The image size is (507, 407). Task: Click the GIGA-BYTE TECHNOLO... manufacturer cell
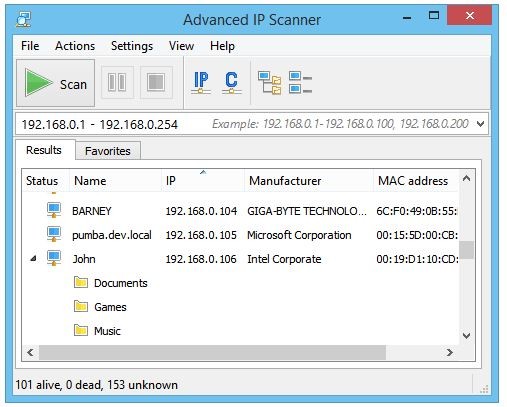307,211
